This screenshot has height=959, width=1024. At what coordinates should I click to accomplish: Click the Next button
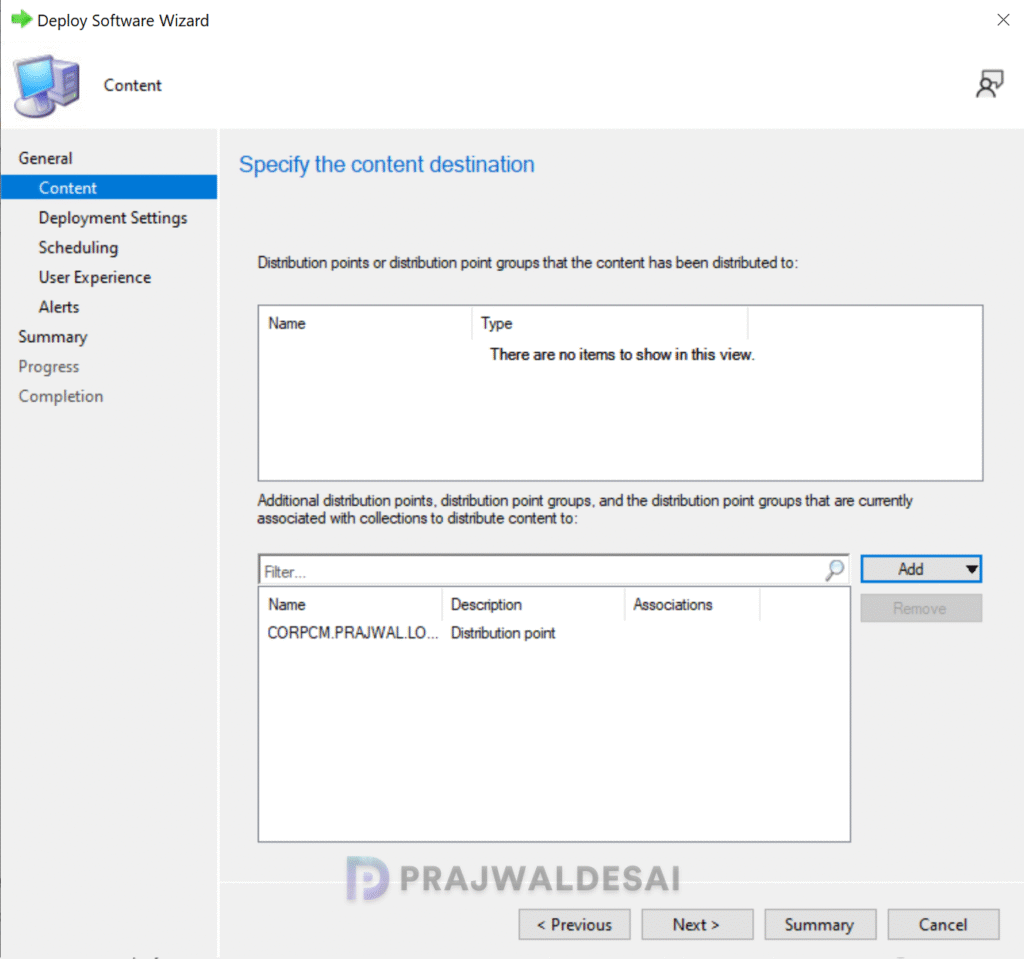coord(697,924)
